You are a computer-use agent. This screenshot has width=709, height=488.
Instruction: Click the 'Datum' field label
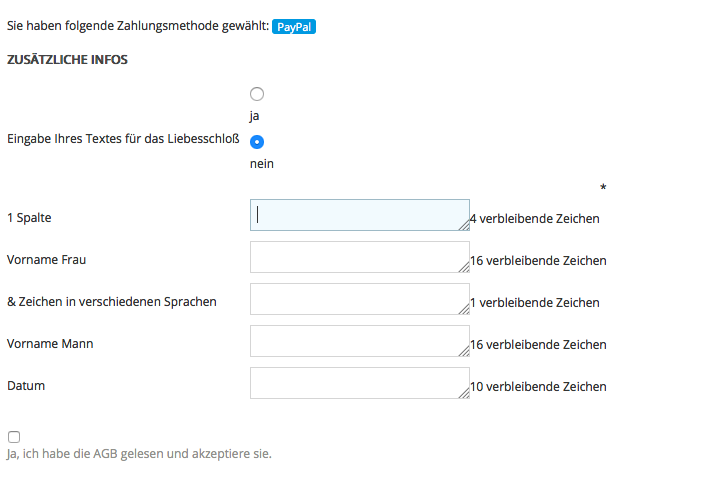pyautogui.click(x=26, y=386)
